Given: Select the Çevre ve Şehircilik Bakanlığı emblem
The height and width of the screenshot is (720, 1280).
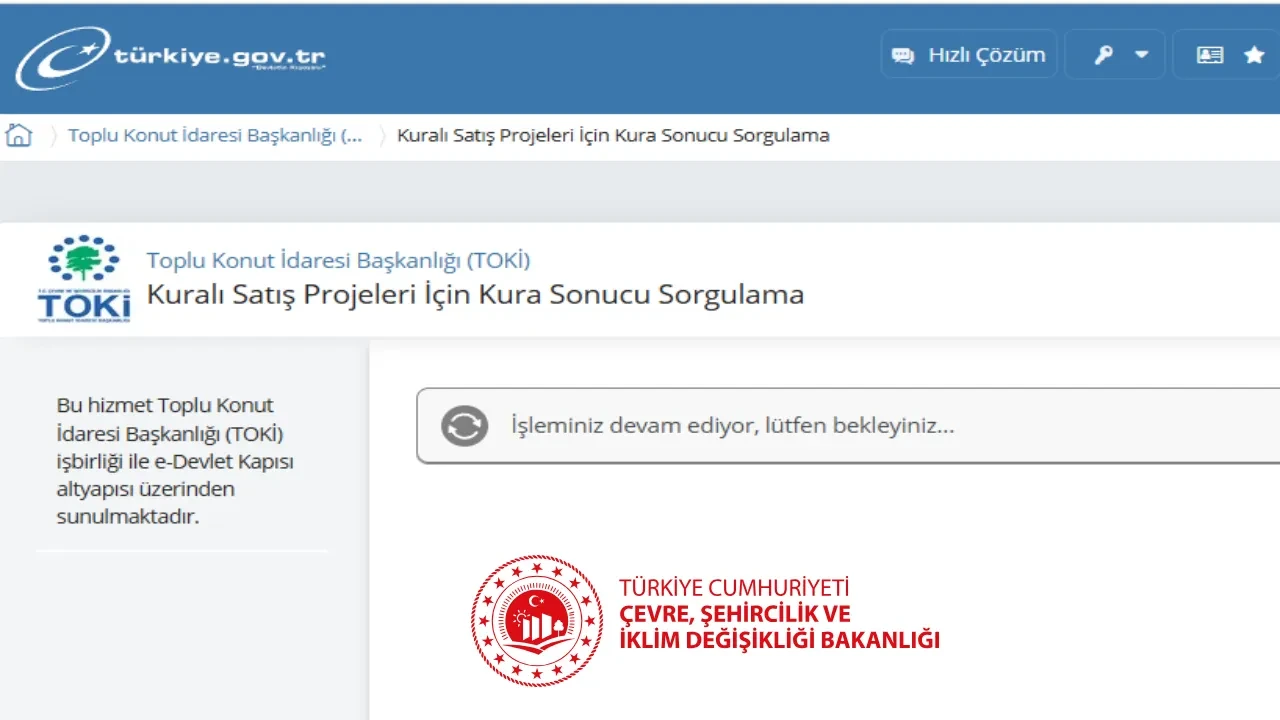Looking at the screenshot, I should point(537,618).
